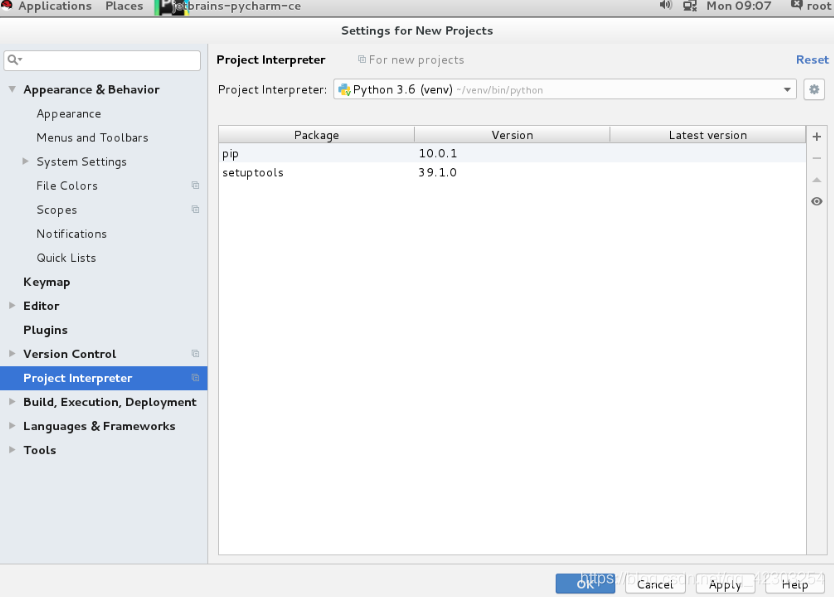The image size is (834, 597).
Task: Click Scopes project-level icon
Action: [x=195, y=209]
